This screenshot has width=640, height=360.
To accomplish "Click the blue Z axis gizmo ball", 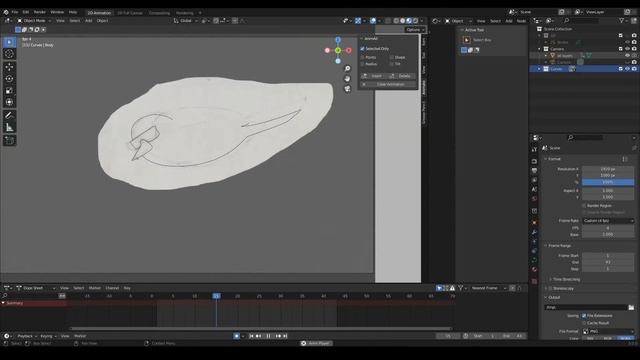I will (338, 40).
